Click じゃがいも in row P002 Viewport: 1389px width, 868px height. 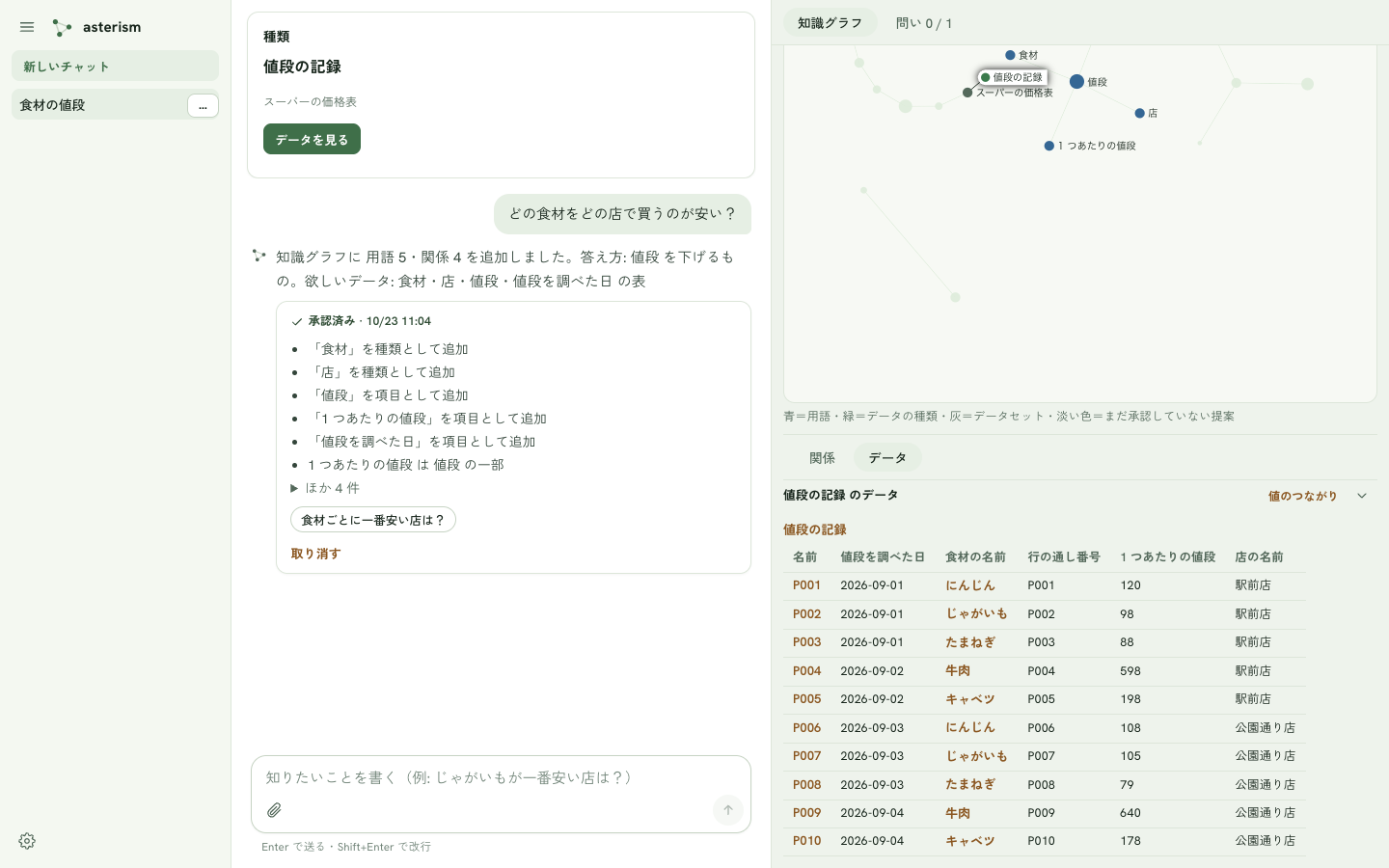976,613
